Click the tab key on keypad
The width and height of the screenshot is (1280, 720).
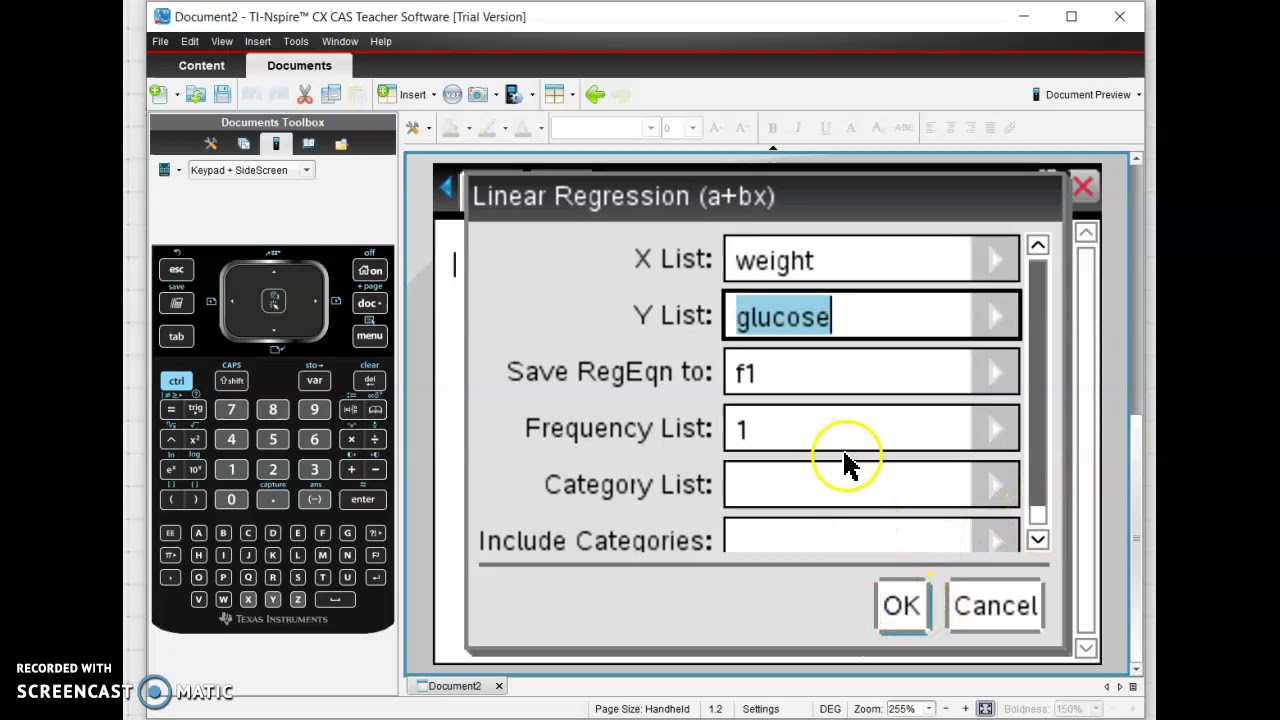coord(176,336)
